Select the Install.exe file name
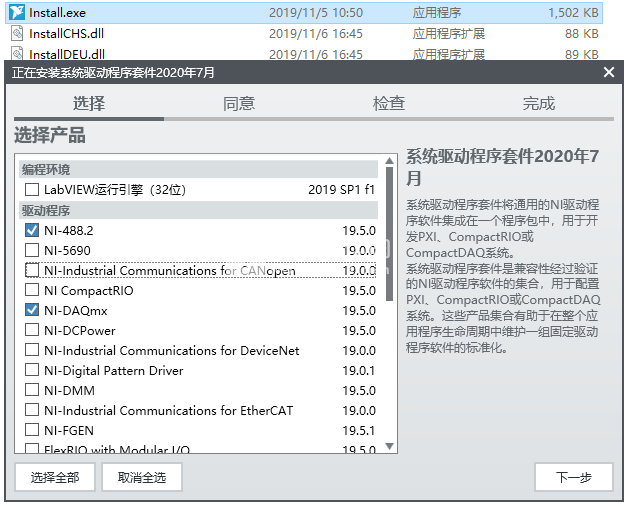This screenshot has height=513, width=632. click(x=57, y=12)
